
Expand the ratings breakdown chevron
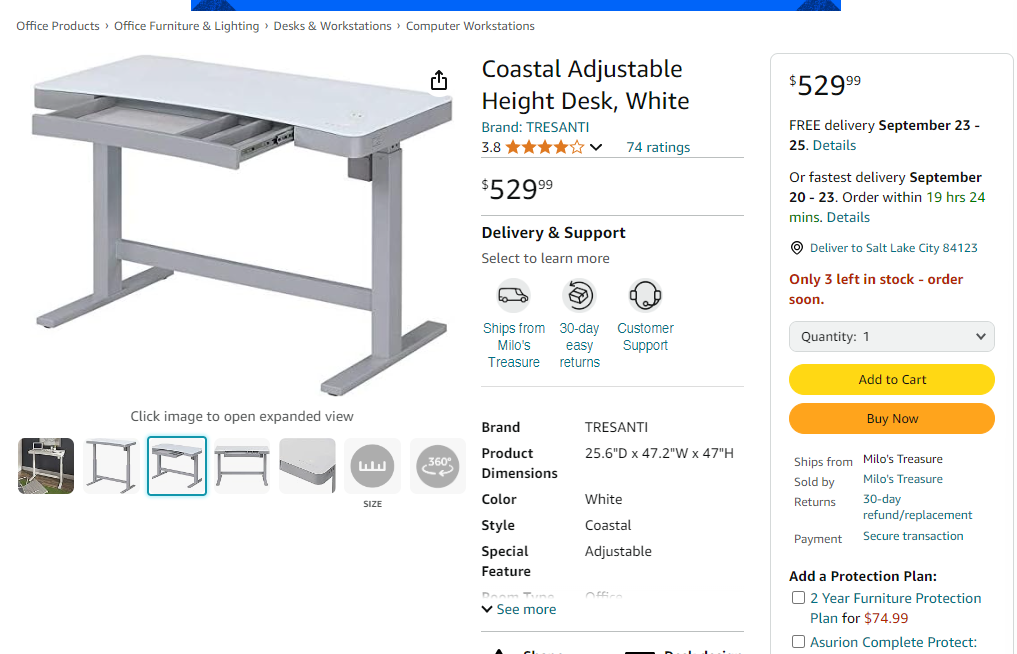click(596, 146)
